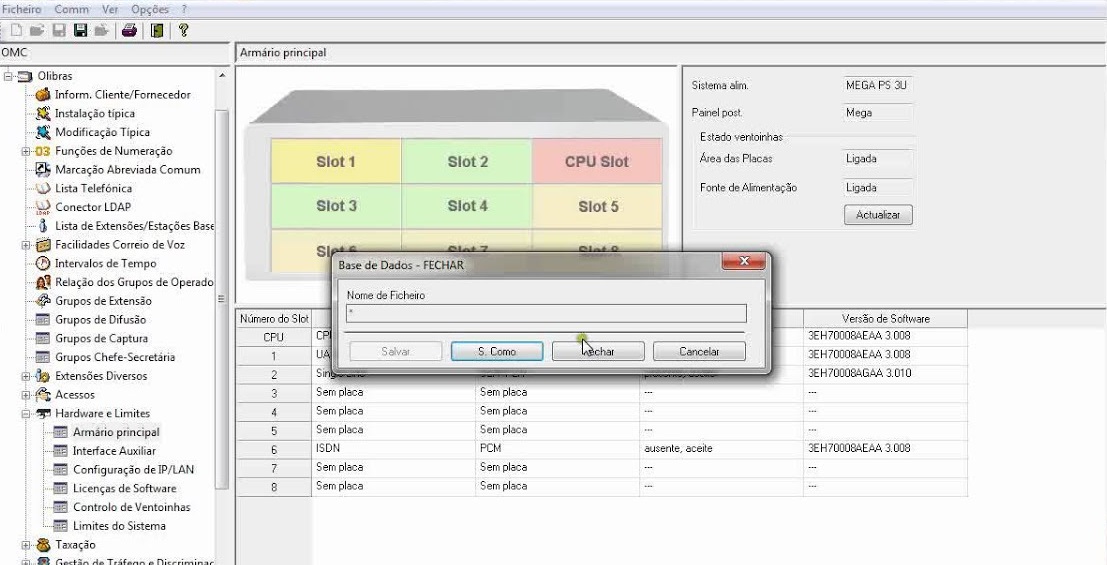Click the 'ausente, aceite' table cell

[721, 448]
